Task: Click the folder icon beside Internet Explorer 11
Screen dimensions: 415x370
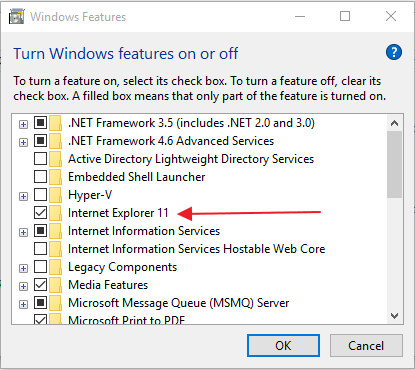Action: (56, 213)
